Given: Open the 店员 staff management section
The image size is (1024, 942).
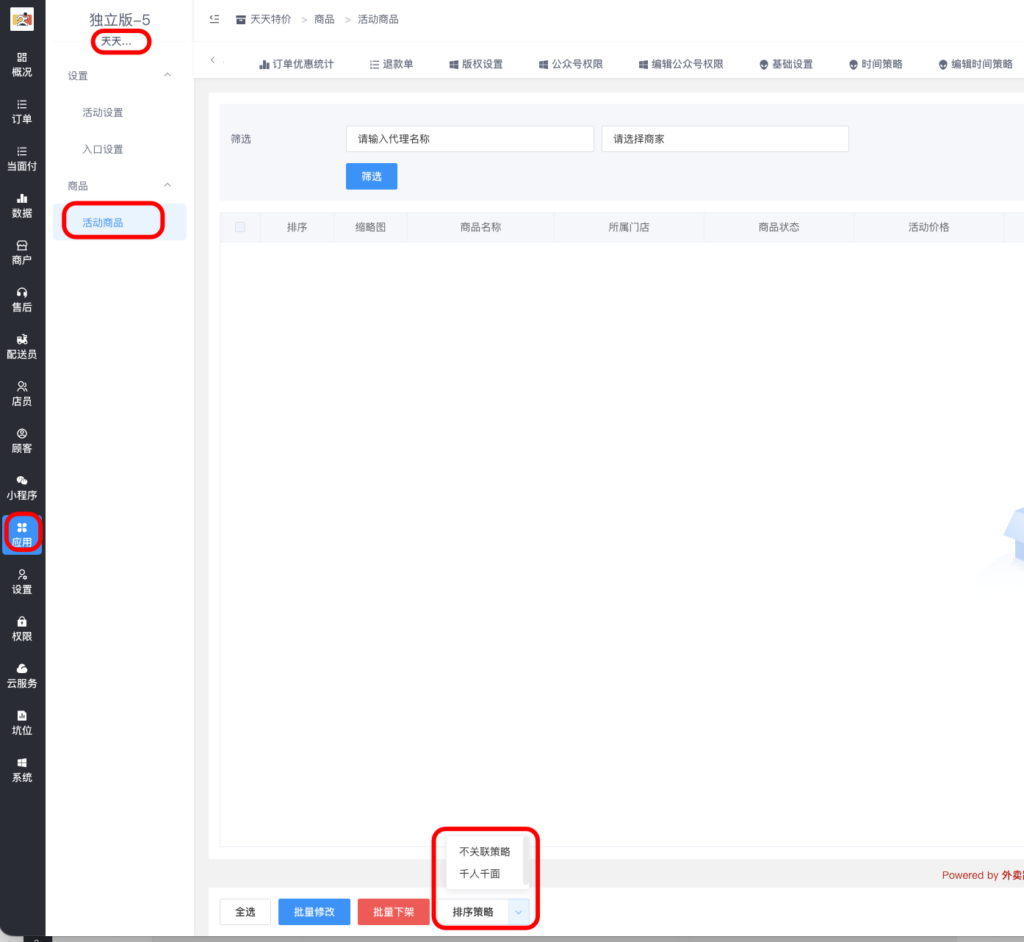Looking at the screenshot, I should click(x=21, y=393).
